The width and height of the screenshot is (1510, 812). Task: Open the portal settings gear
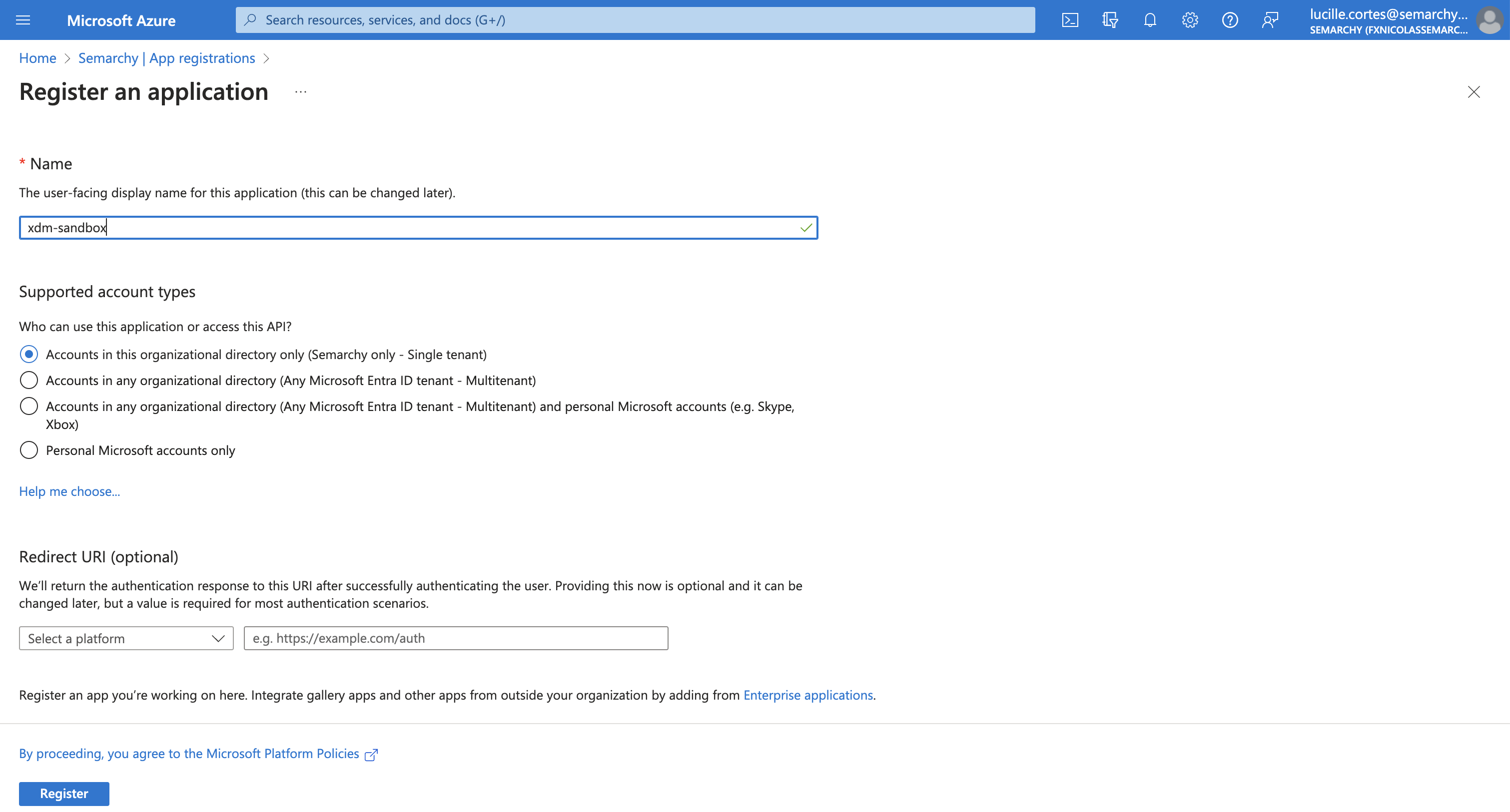pos(1189,19)
